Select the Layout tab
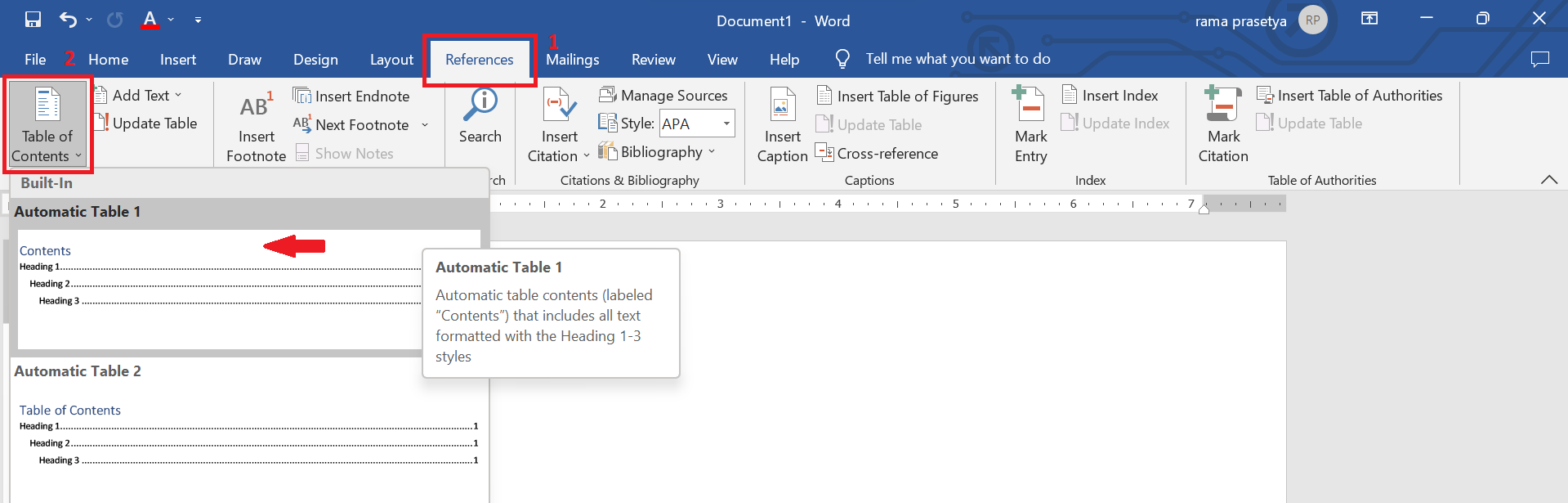This screenshot has width=1568, height=503. (391, 60)
